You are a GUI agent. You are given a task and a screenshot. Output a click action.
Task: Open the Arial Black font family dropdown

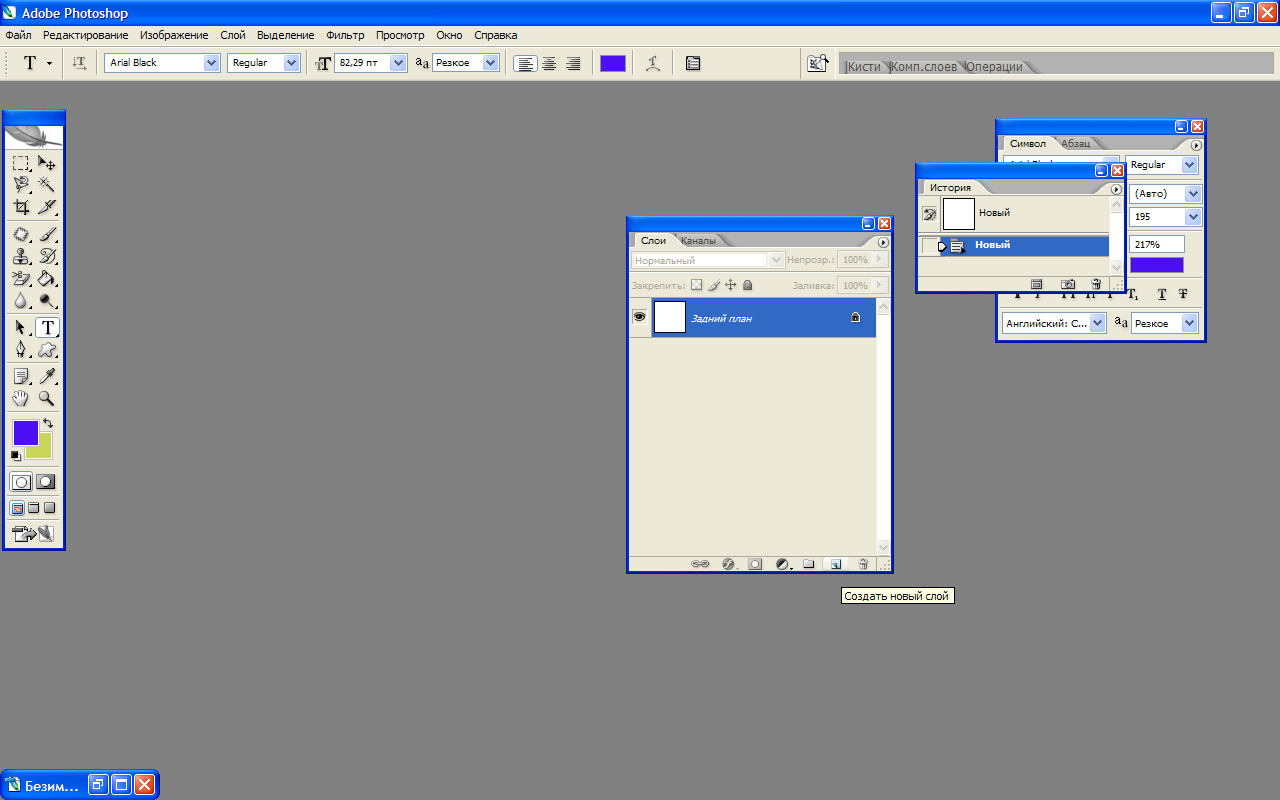pos(211,63)
